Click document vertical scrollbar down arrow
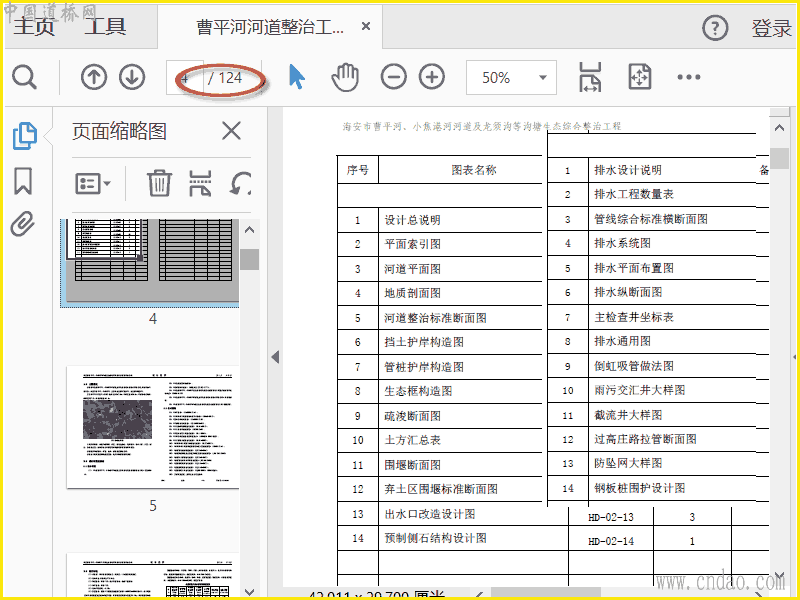Screen dimensions: 800x600 779,578
